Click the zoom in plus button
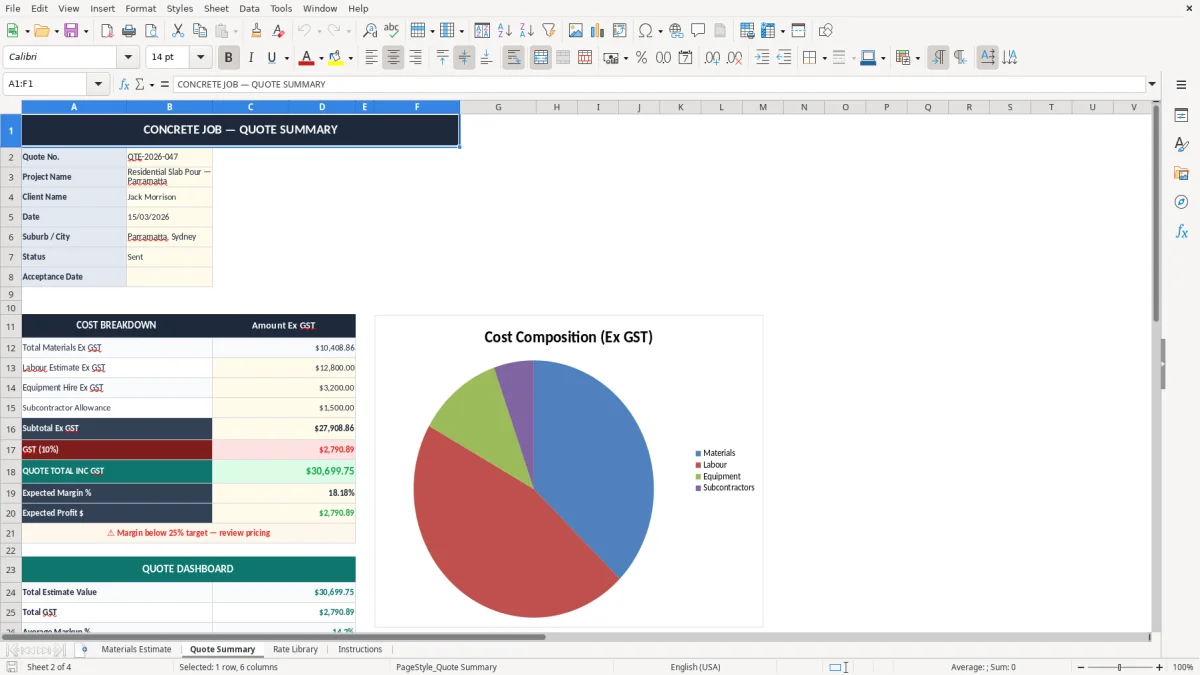 tap(1160, 667)
